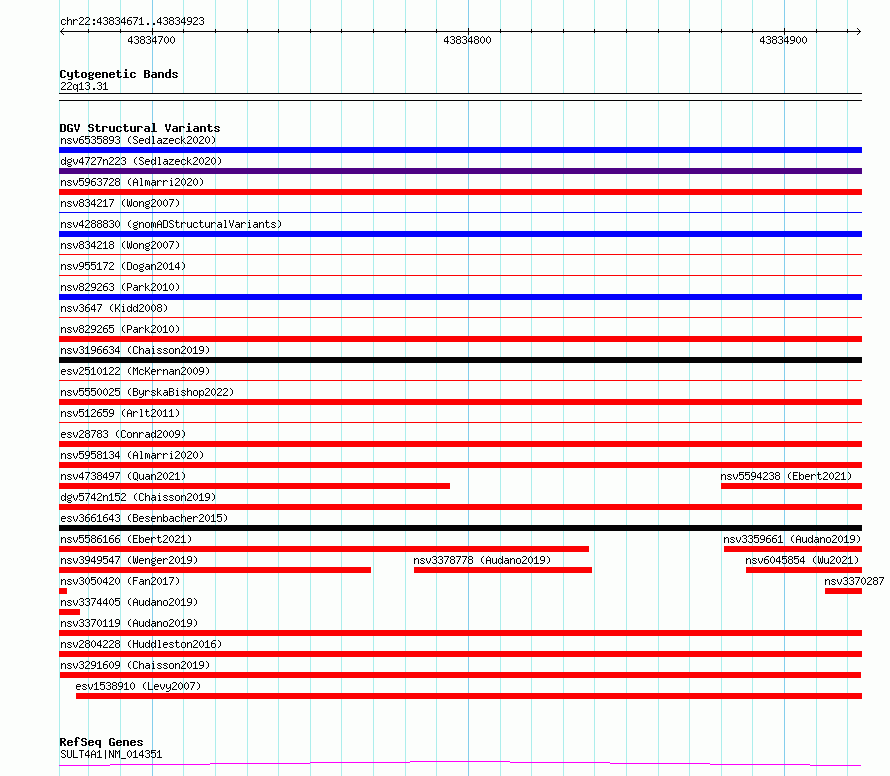Select nsv955172 (Dogan2014) variant
This screenshot has height=776, width=890.
coord(123,266)
